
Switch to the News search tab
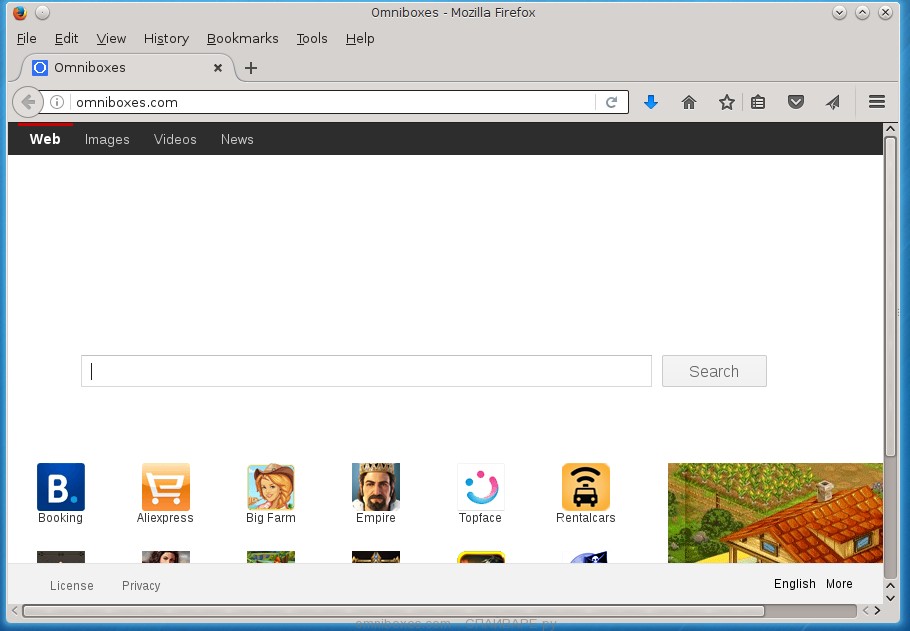[x=236, y=139]
